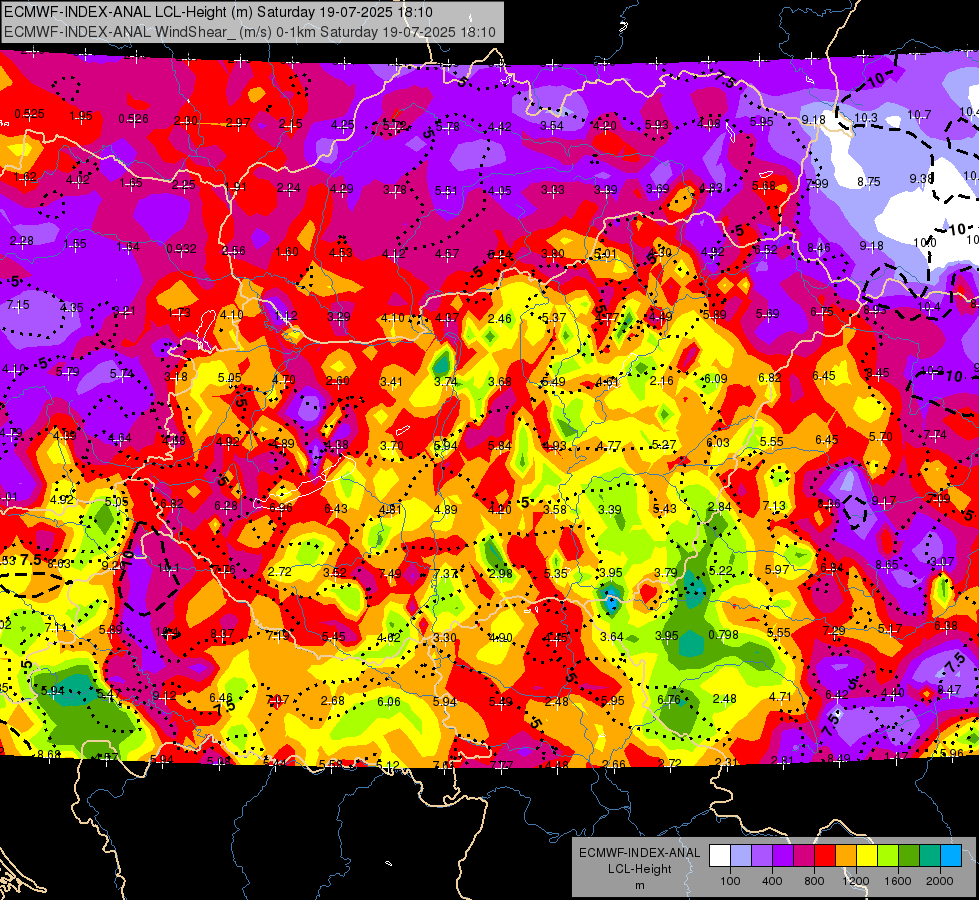979x900 pixels.
Task: Click the pale lavender legend swatch
Action: 741,856
